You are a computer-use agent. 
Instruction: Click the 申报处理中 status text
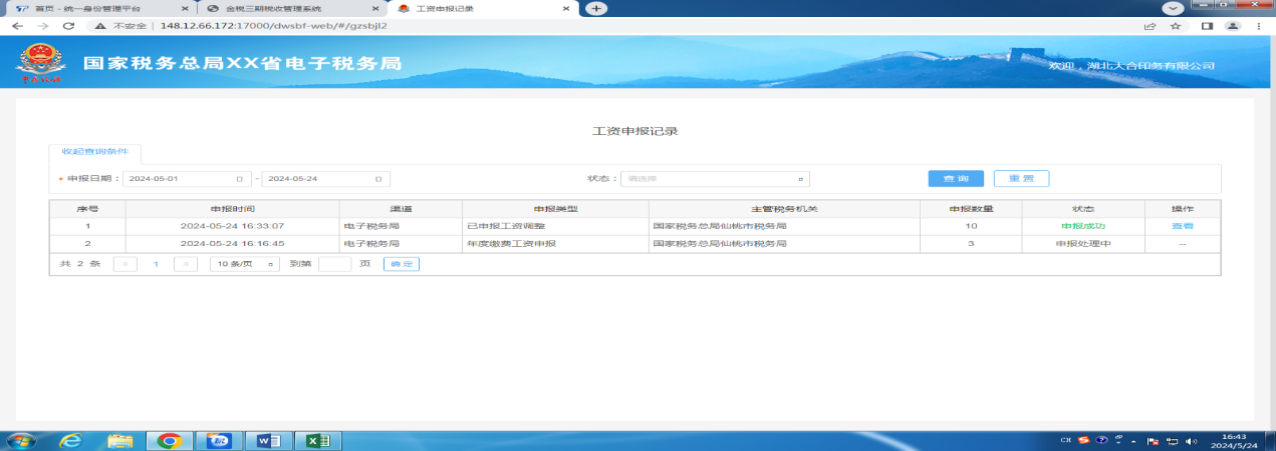[x=1083, y=243]
